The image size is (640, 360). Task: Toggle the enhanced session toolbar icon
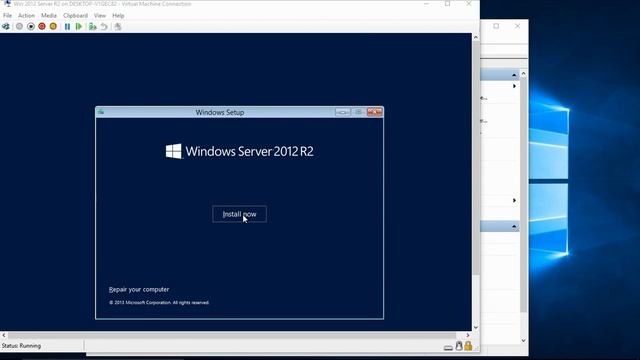[118, 27]
